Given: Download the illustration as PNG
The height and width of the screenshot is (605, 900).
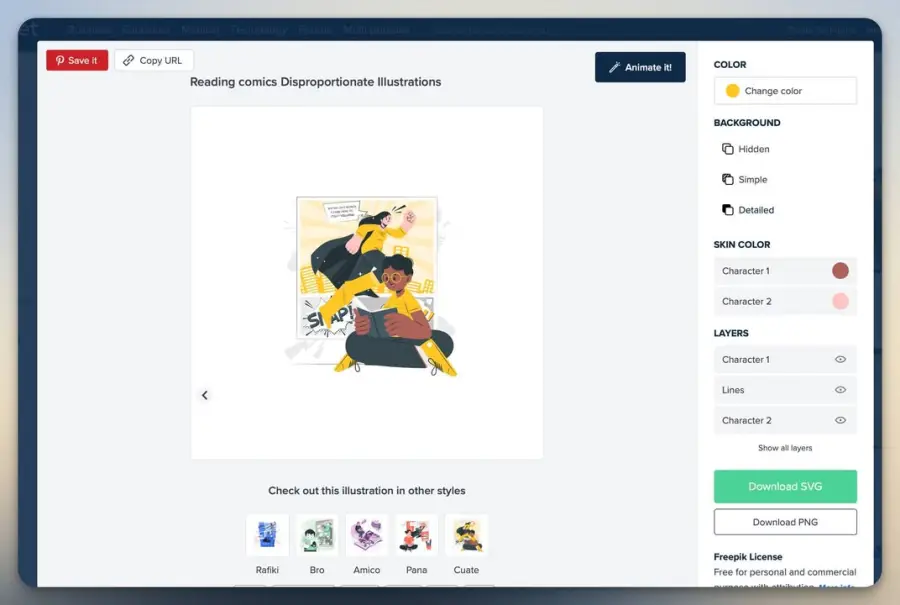Looking at the screenshot, I should 785,522.
